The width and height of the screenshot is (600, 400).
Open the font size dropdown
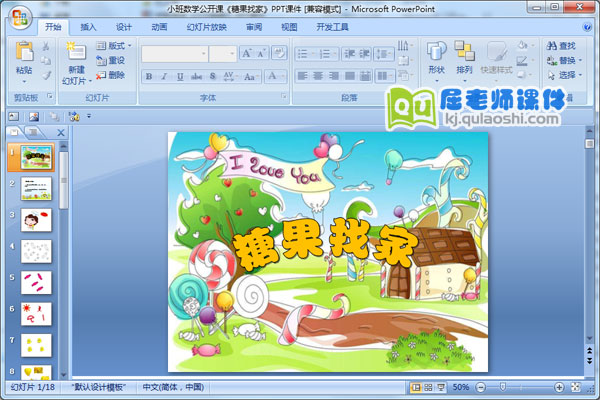(232, 54)
